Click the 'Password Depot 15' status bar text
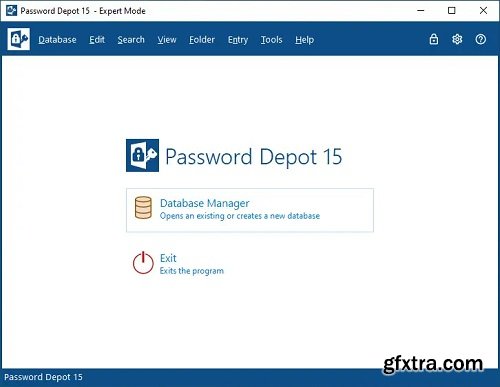Viewport: 500px width, 387px height. point(43,377)
